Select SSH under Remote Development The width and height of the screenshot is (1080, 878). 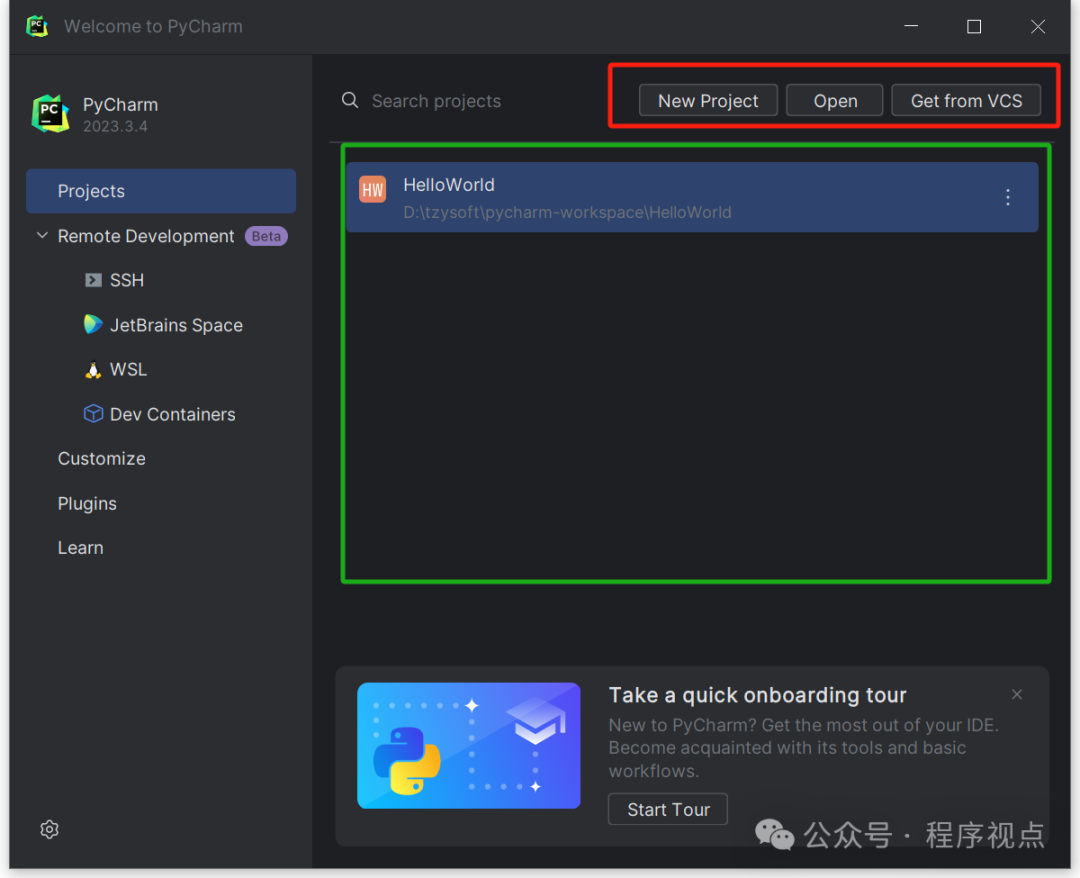tap(127, 280)
